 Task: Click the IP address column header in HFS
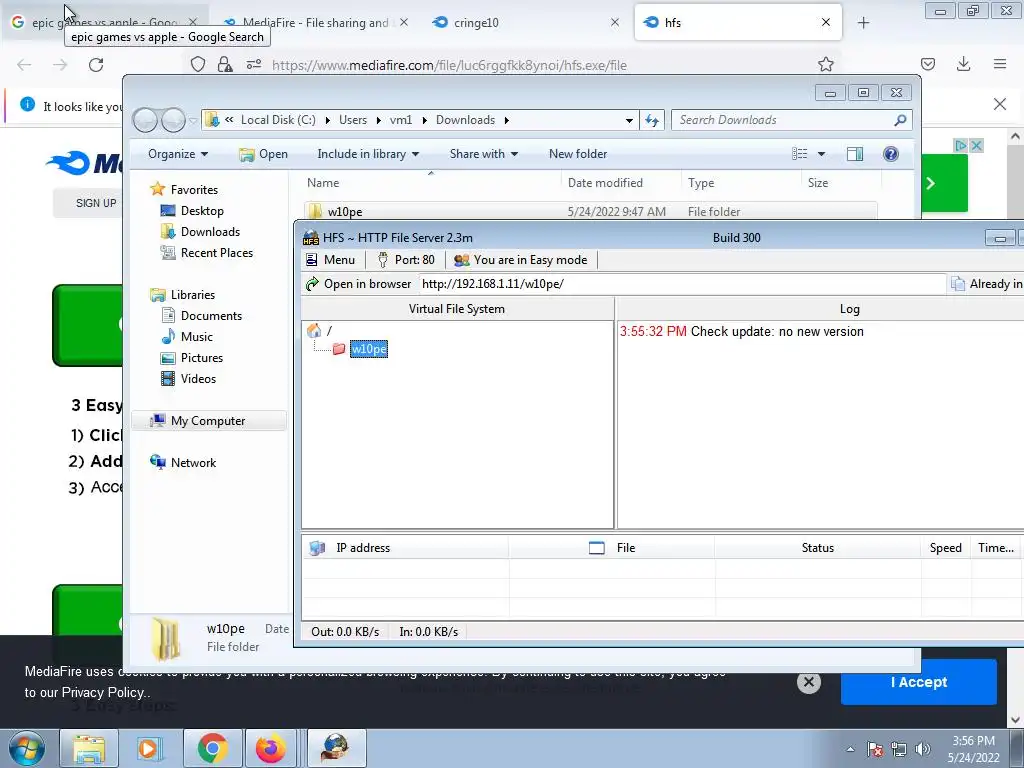[405, 548]
